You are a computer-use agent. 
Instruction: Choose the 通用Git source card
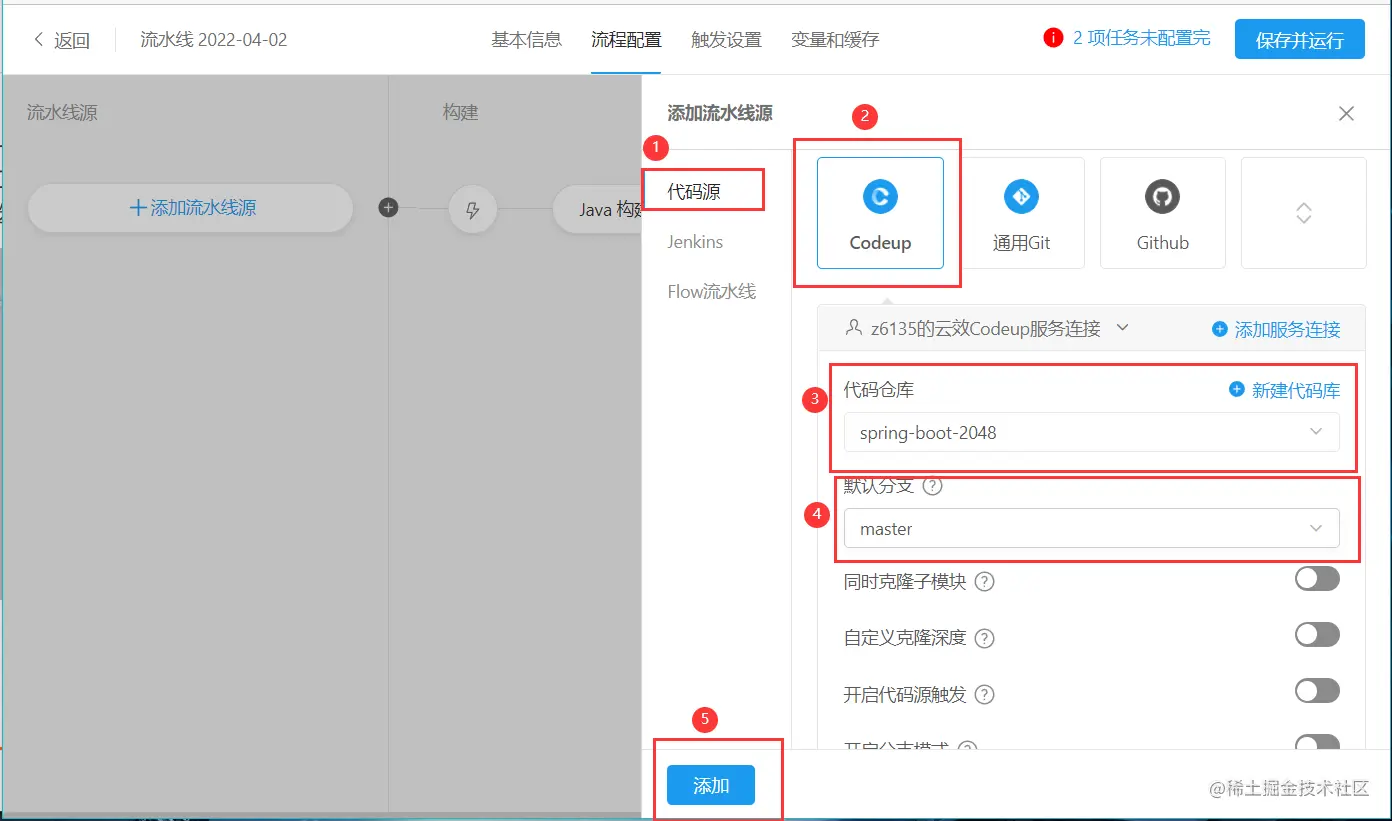[x=1021, y=213]
